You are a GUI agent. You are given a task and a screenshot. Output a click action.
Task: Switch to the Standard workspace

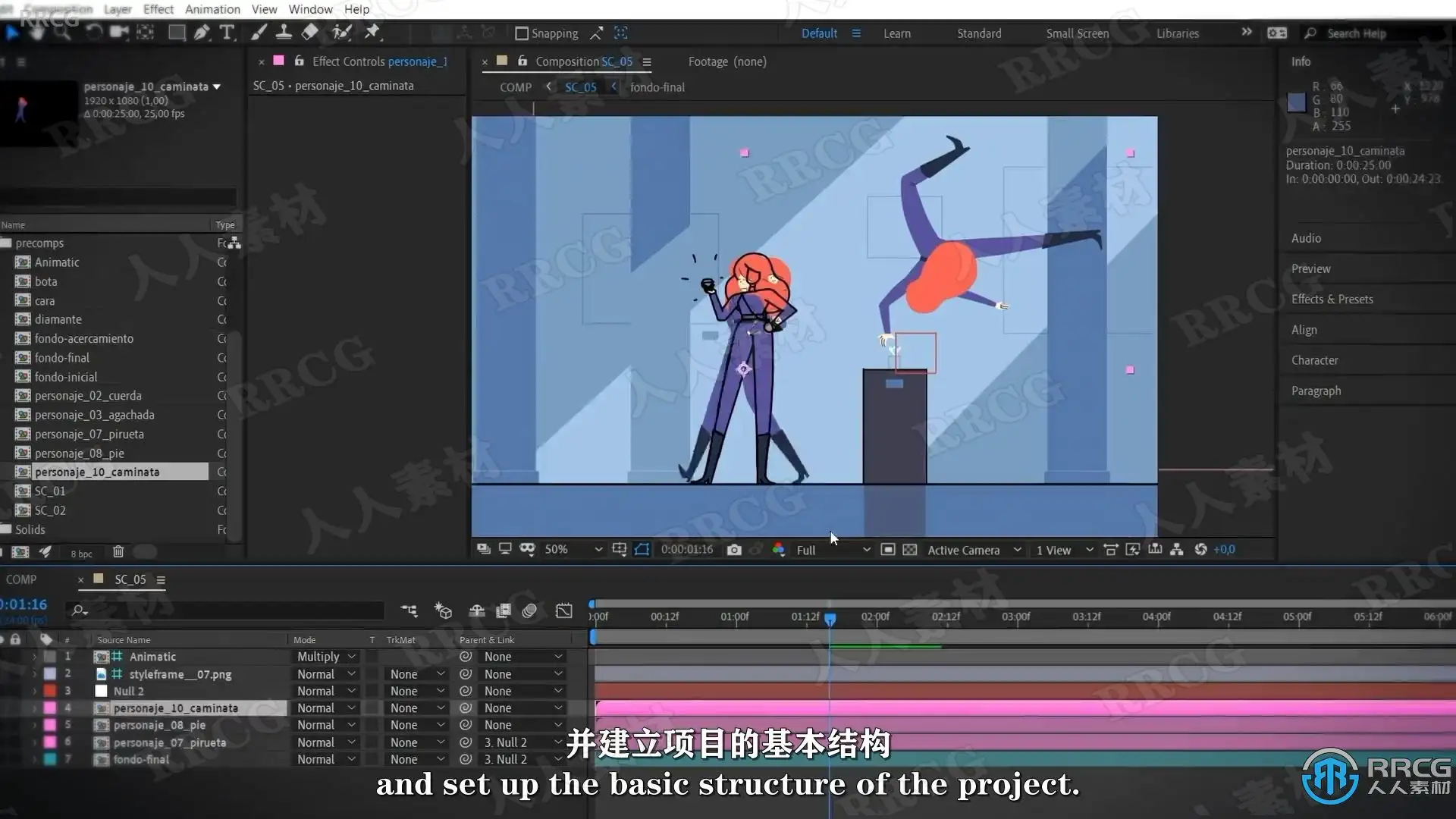coord(978,33)
